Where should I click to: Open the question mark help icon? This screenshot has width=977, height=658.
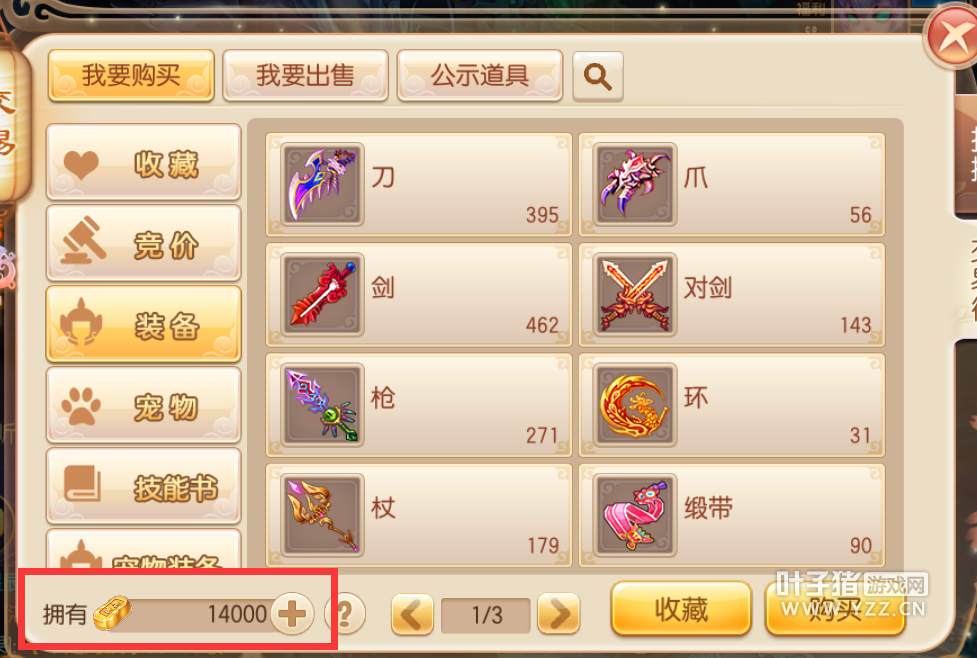345,614
